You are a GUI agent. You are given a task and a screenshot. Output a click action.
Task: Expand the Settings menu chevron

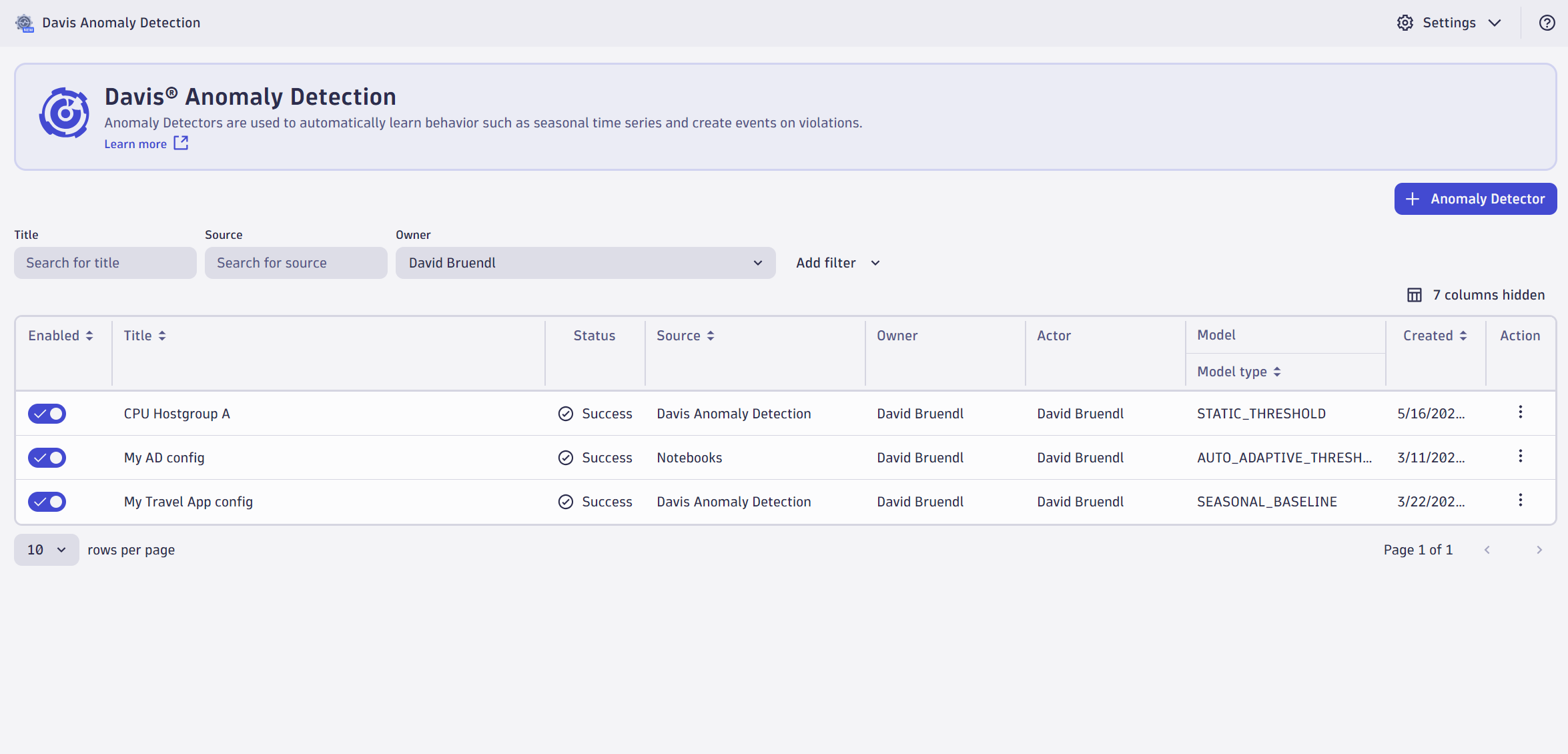point(1495,22)
